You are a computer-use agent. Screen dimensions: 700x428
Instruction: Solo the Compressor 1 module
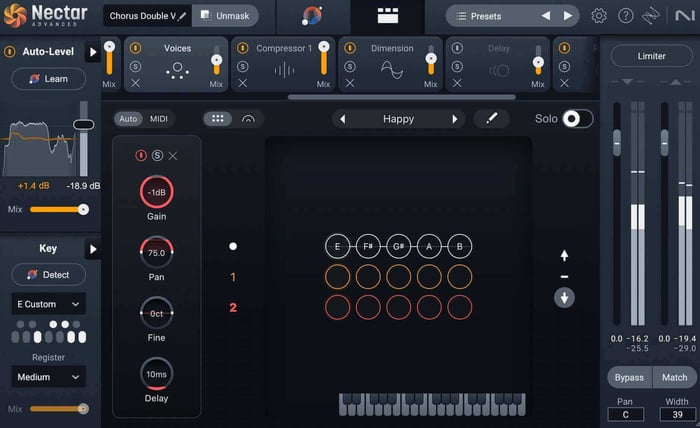pos(242,66)
